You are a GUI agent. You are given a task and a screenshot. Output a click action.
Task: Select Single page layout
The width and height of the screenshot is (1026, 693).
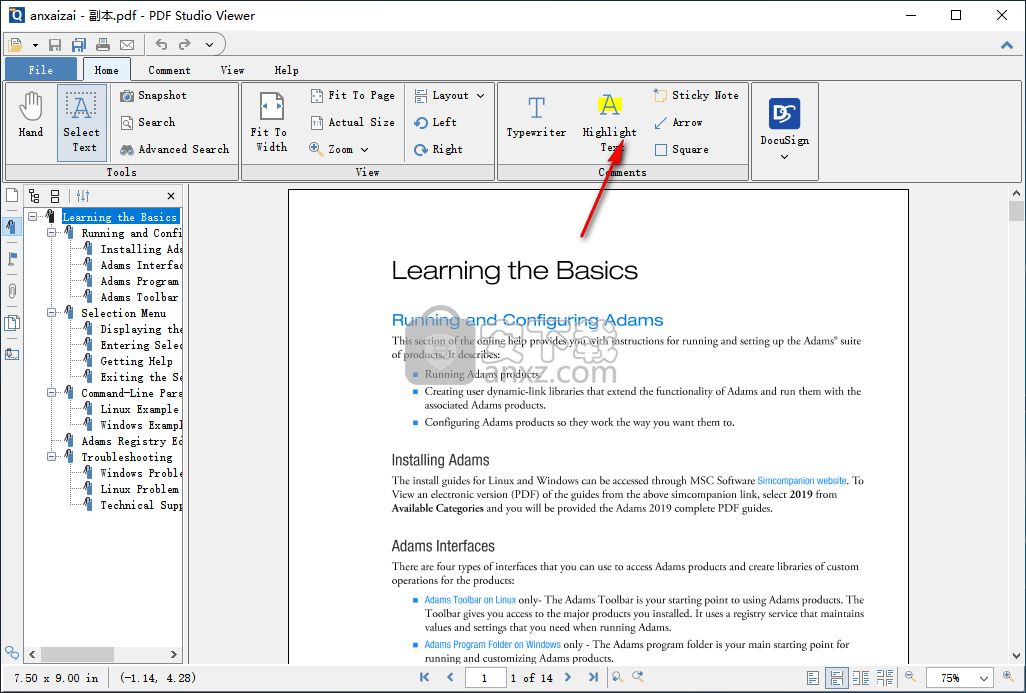point(813,678)
